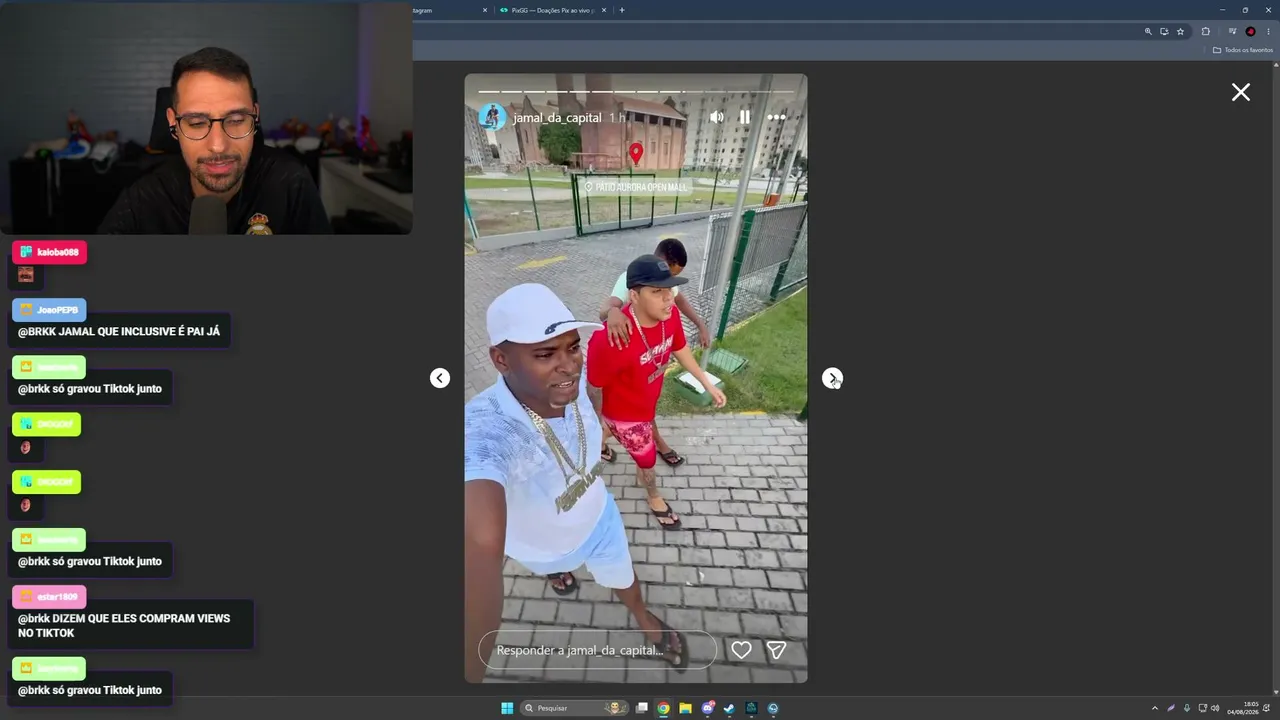Open Discord from the taskbar

tap(708, 708)
